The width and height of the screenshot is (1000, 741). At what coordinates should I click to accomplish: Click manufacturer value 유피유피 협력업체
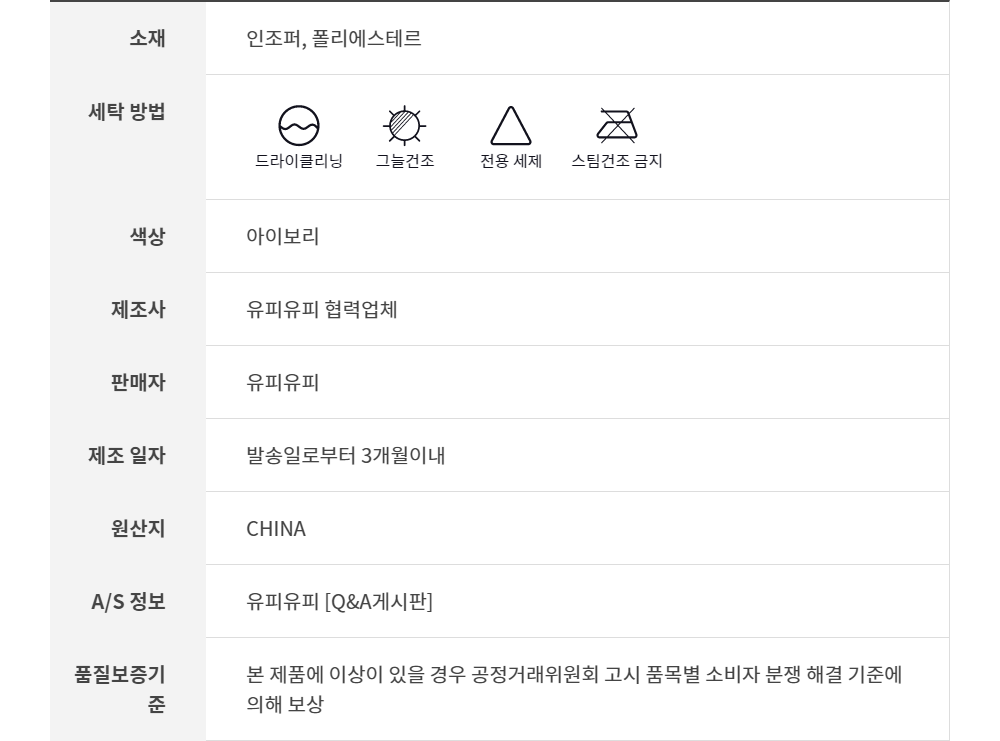322,310
